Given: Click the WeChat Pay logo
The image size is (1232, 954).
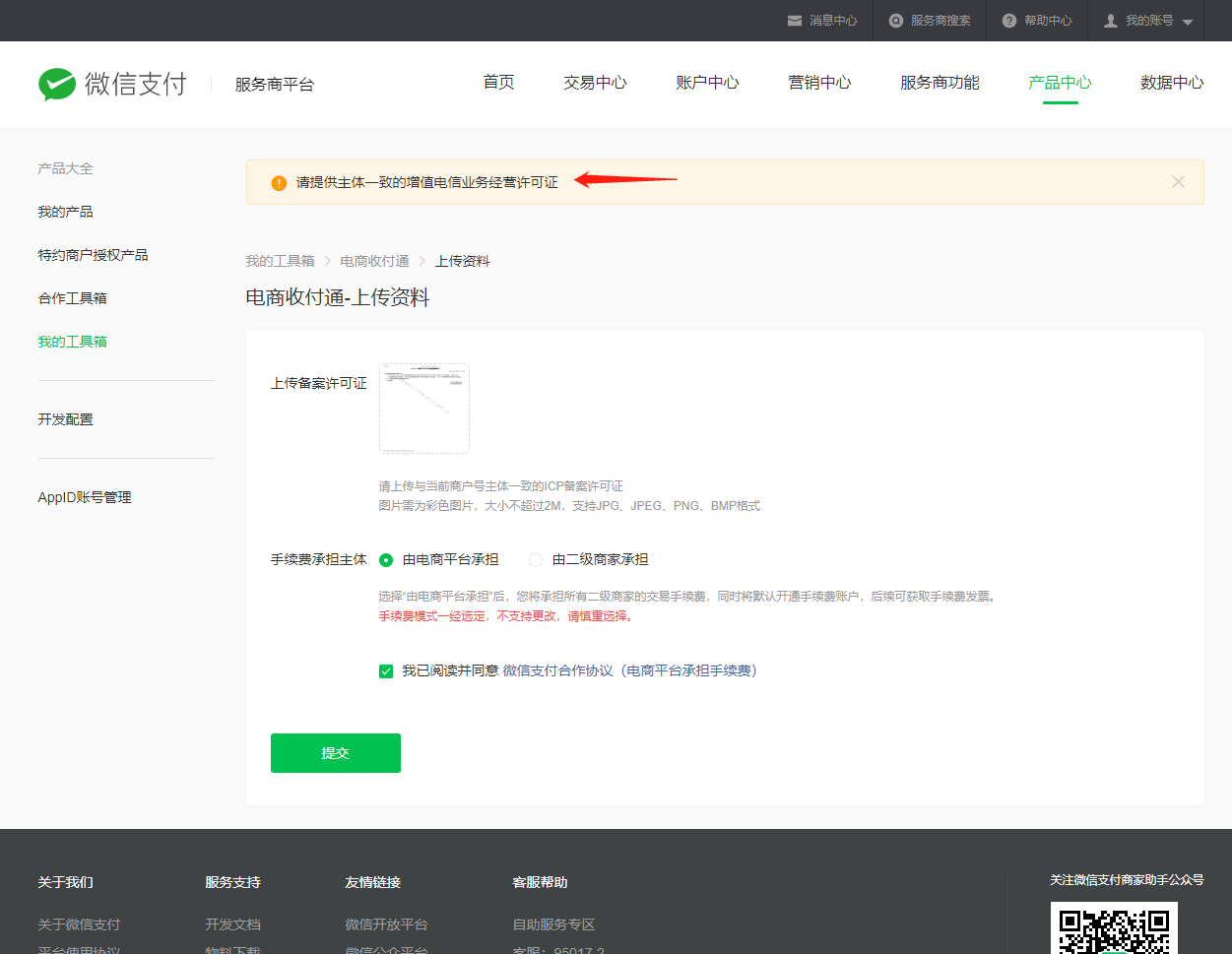Looking at the screenshot, I should click(x=112, y=84).
